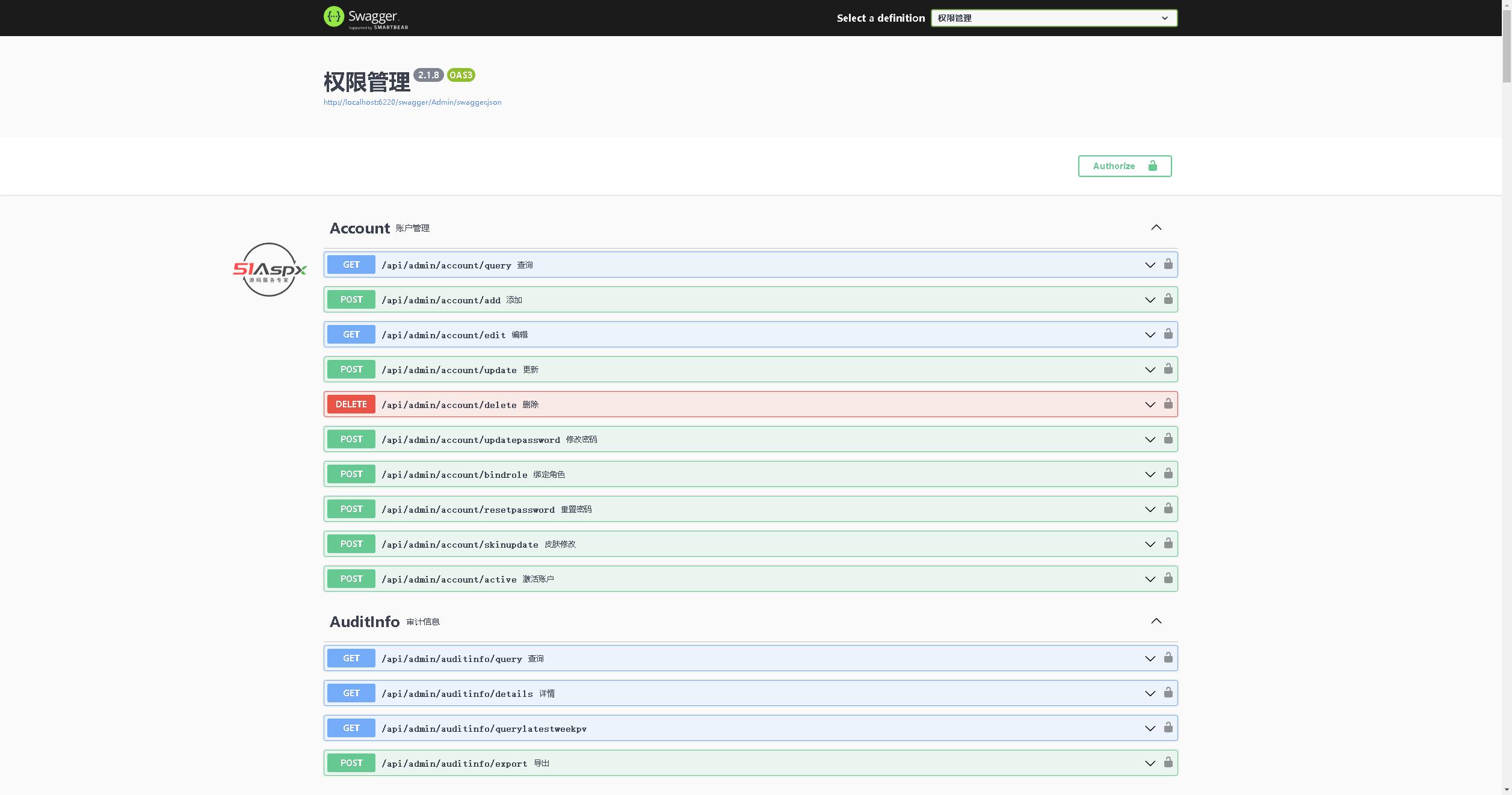
Task: Click POST badge for /api/admin/account/add
Action: coord(351,300)
